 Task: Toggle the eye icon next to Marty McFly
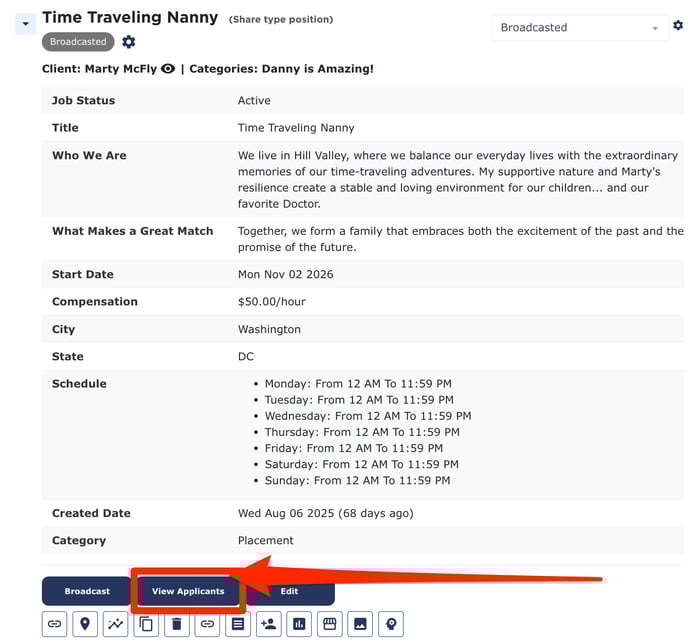click(168, 69)
